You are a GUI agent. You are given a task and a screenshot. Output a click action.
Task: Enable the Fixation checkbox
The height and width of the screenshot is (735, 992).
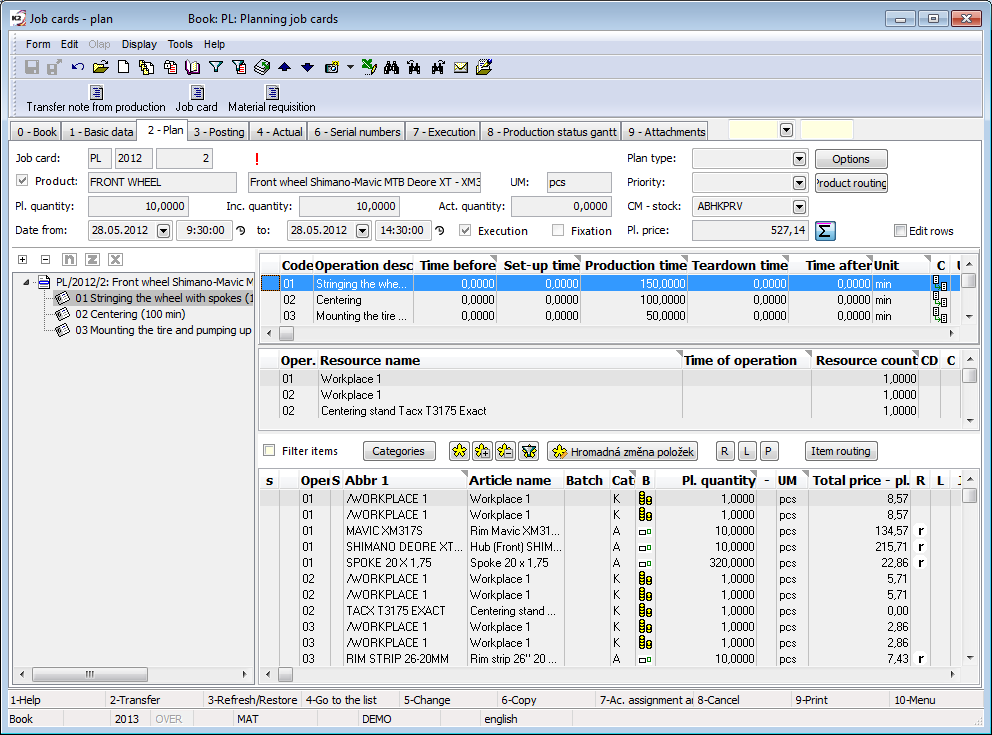(x=558, y=231)
